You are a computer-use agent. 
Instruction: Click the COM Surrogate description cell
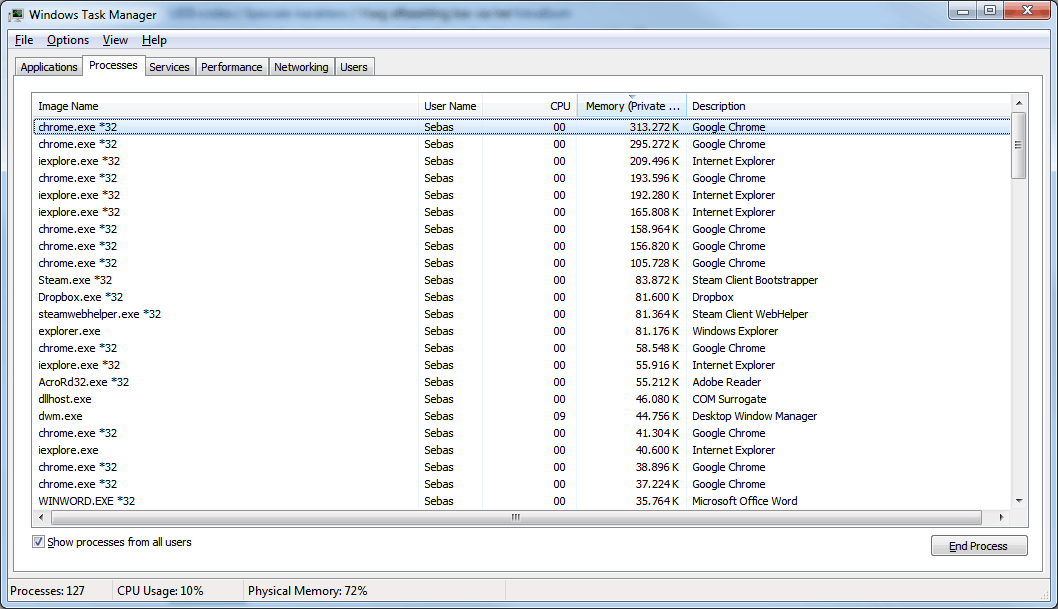click(x=729, y=399)
